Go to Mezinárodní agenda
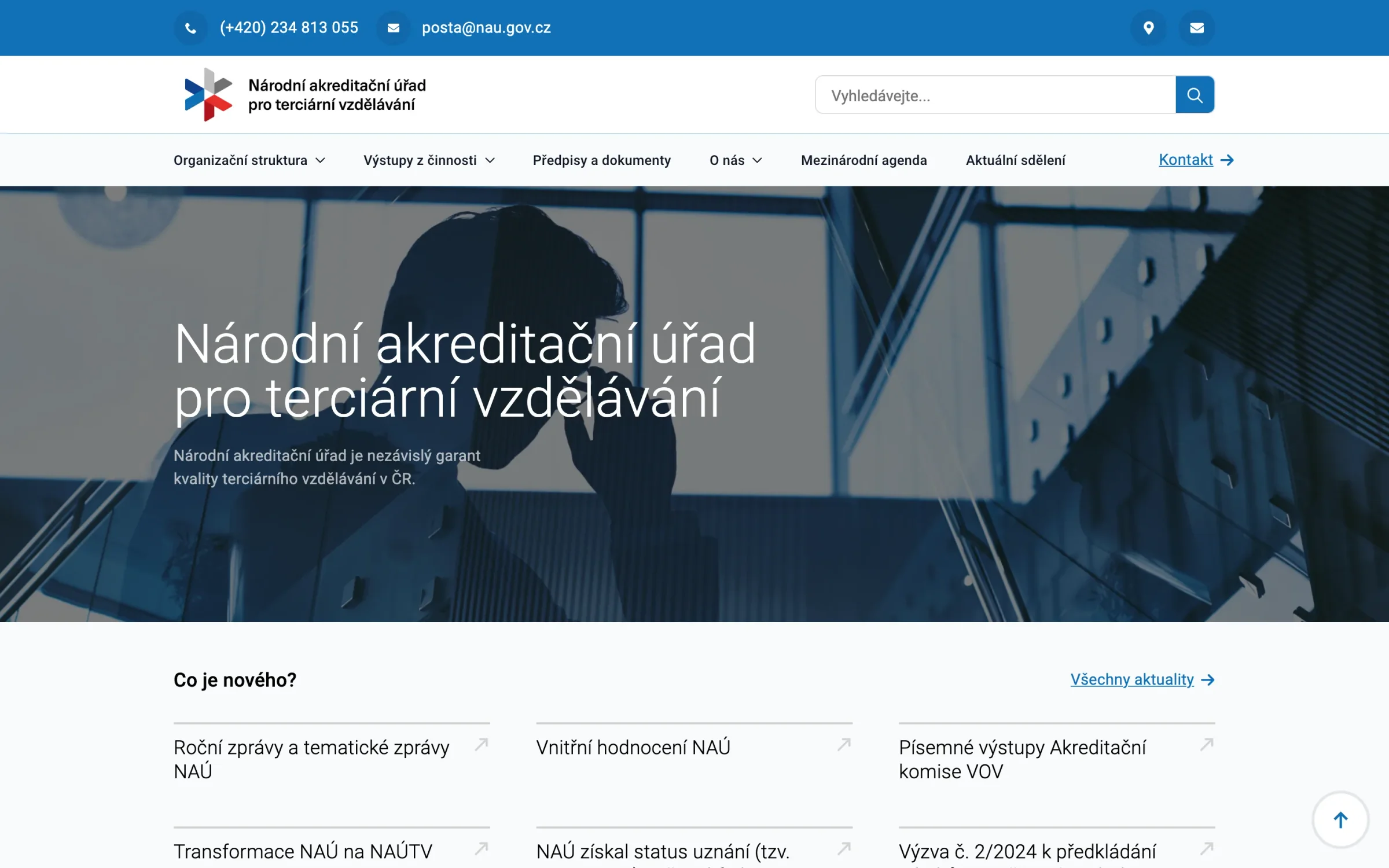Image resolution: width=1389 pixels, height=868 pixels. point(863,160)
